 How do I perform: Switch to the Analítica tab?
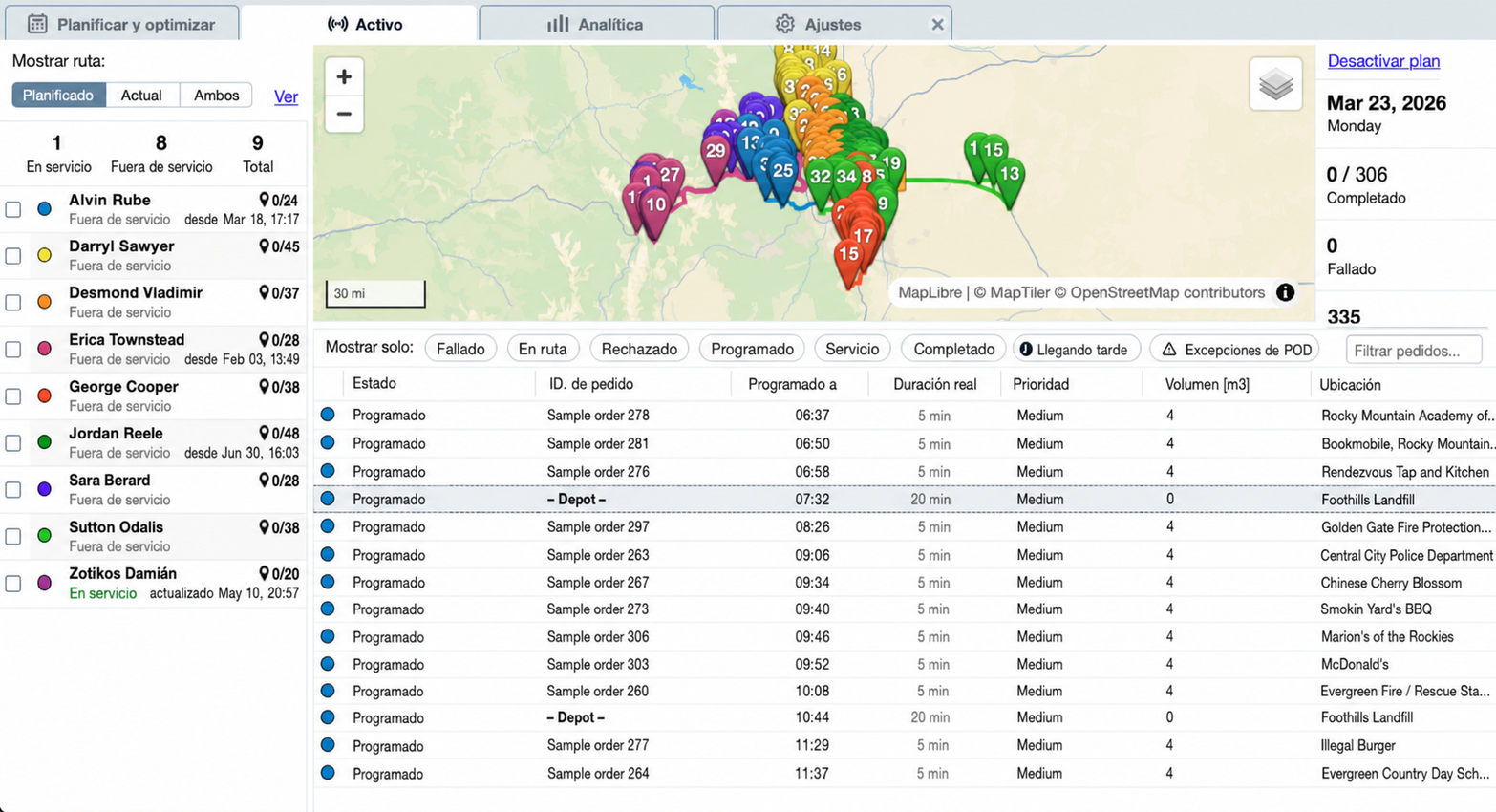click(595, 24)
